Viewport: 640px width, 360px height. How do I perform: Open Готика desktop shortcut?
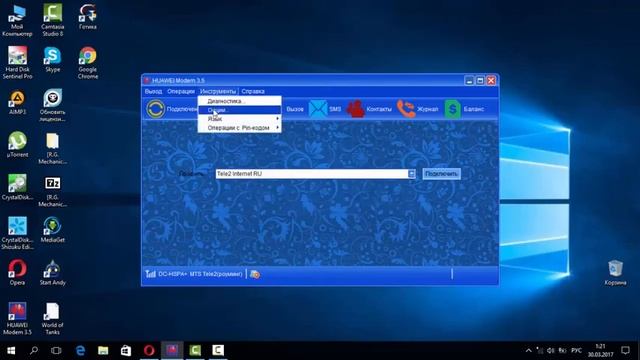pyautogui.click(x=88, y=17)
